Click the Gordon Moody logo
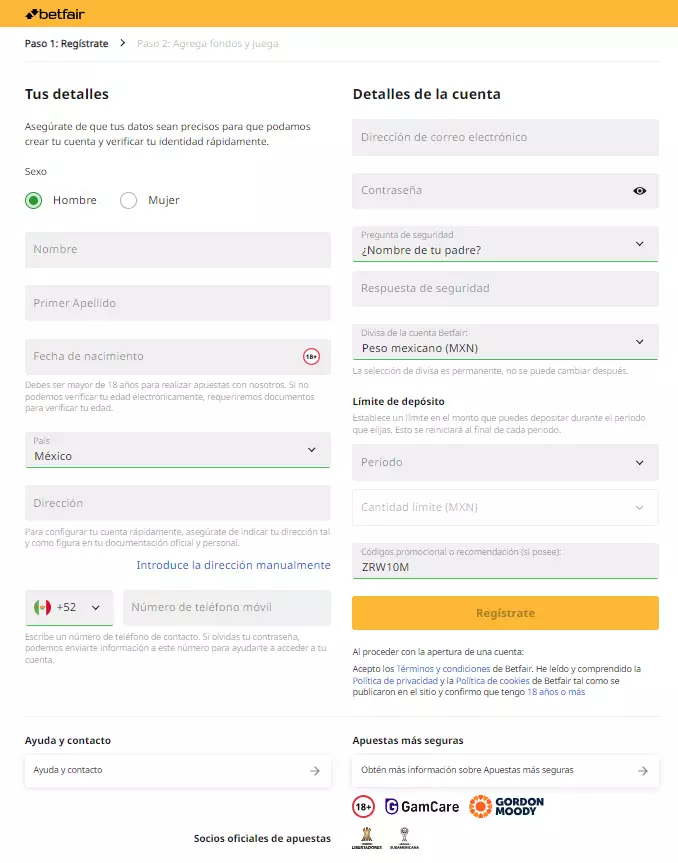The image size is (678, 863). pyautogui.click(x=506, y=806)
